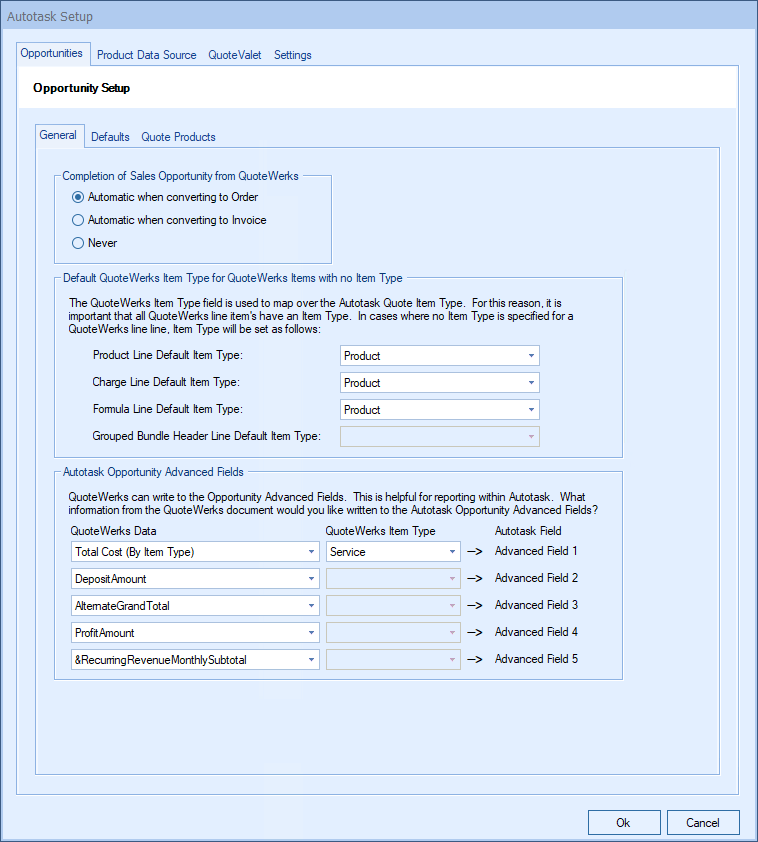
Task: Choose the 'Never' completion option
Action: [79, 243]
